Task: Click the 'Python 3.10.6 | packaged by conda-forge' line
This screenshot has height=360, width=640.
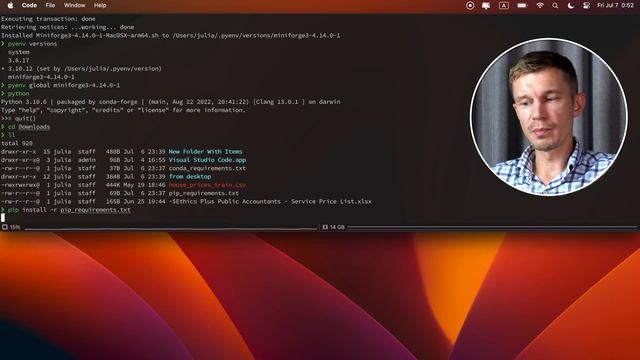Action: [170, 102]
